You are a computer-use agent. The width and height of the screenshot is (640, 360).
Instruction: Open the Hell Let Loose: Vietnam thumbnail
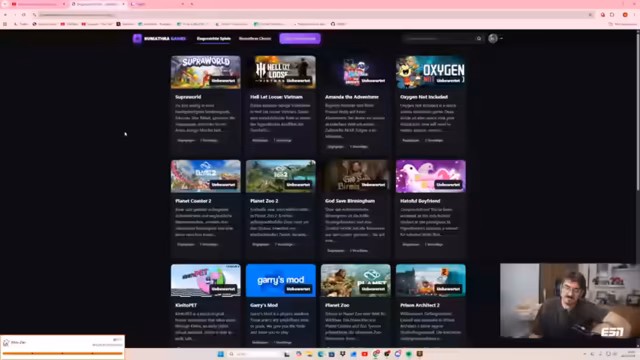(281, 72)
